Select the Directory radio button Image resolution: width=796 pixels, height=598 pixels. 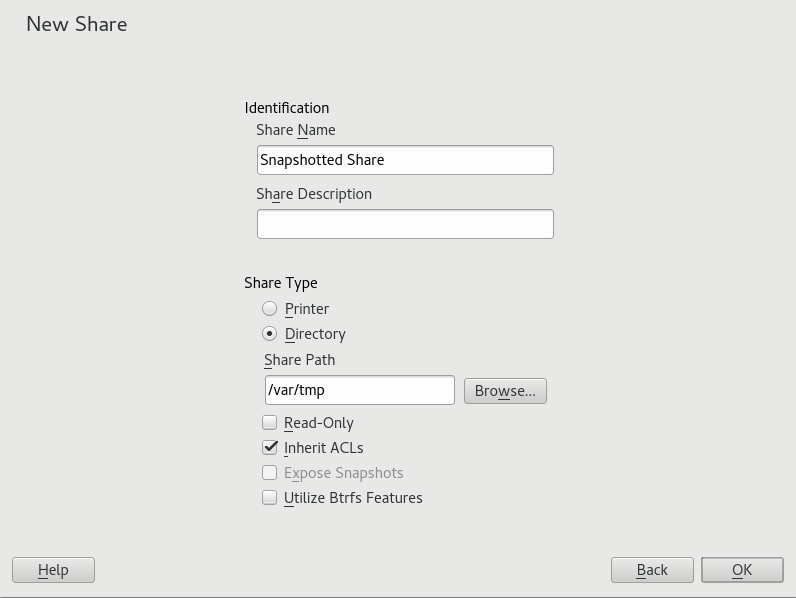point(270,334)
